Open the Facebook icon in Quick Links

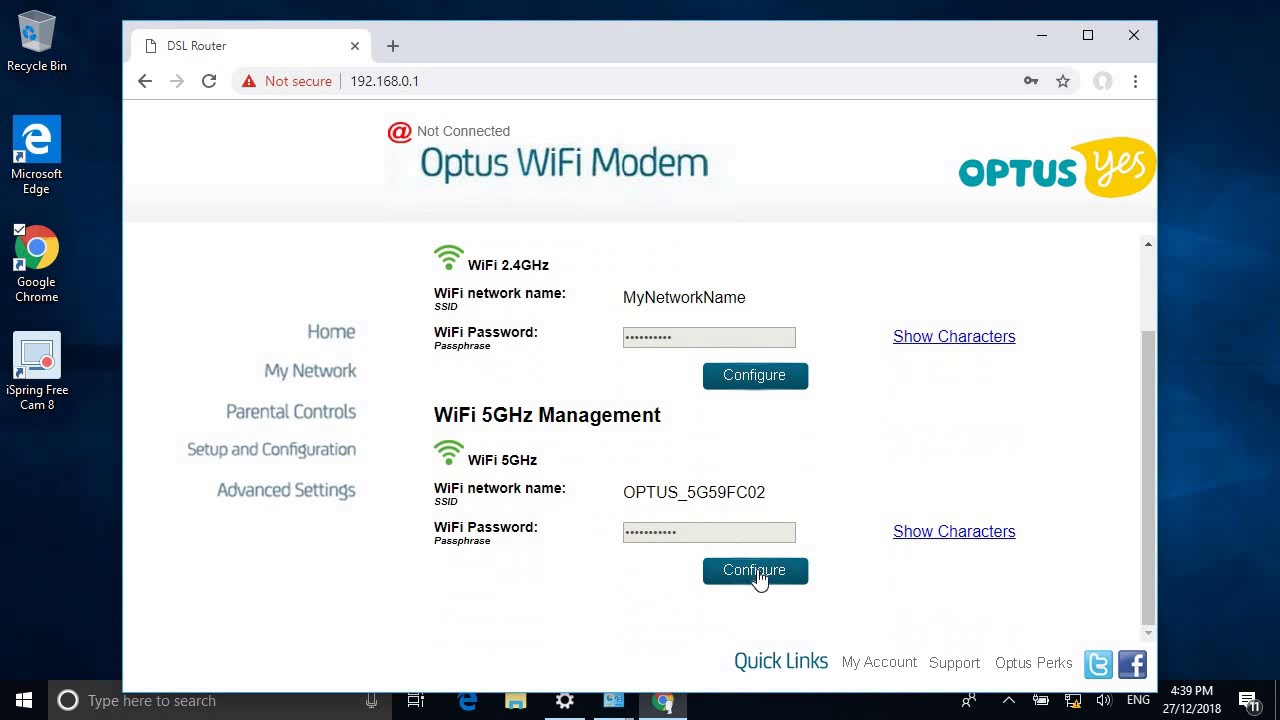(1132, 664)
